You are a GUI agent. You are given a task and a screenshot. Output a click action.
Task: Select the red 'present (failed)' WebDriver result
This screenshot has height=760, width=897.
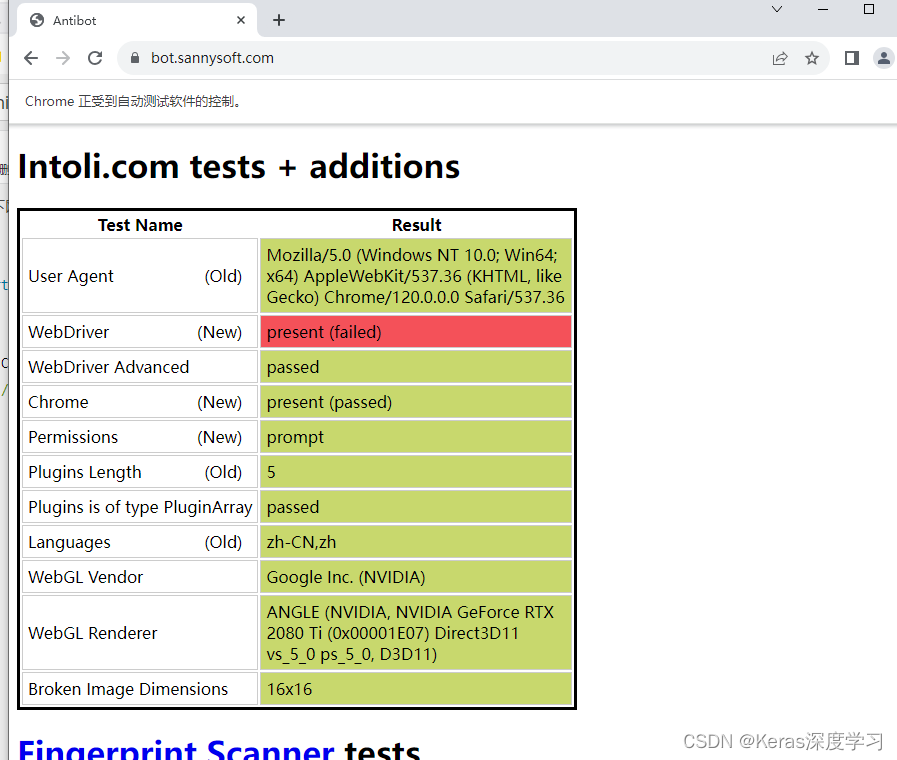click(x=416, y=332)
